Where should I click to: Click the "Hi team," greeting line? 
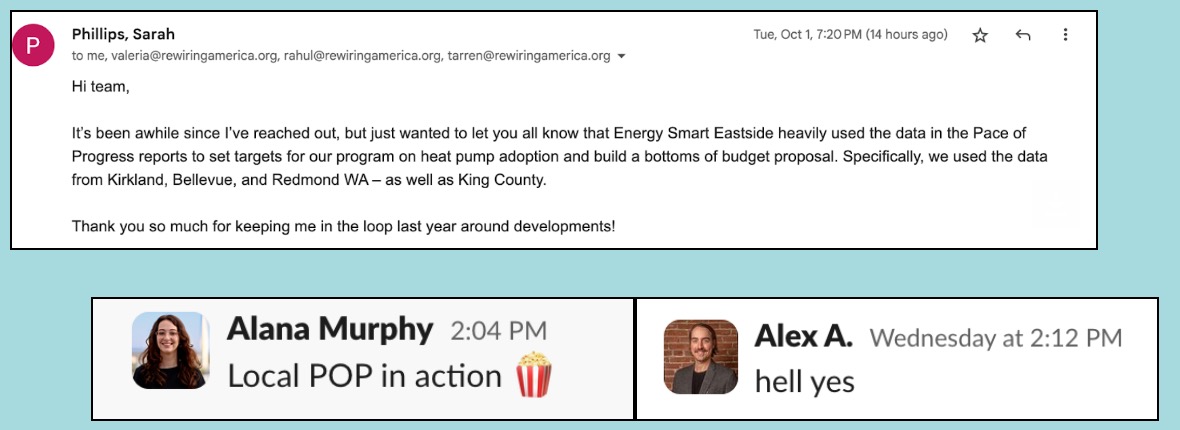click(101, 87)
